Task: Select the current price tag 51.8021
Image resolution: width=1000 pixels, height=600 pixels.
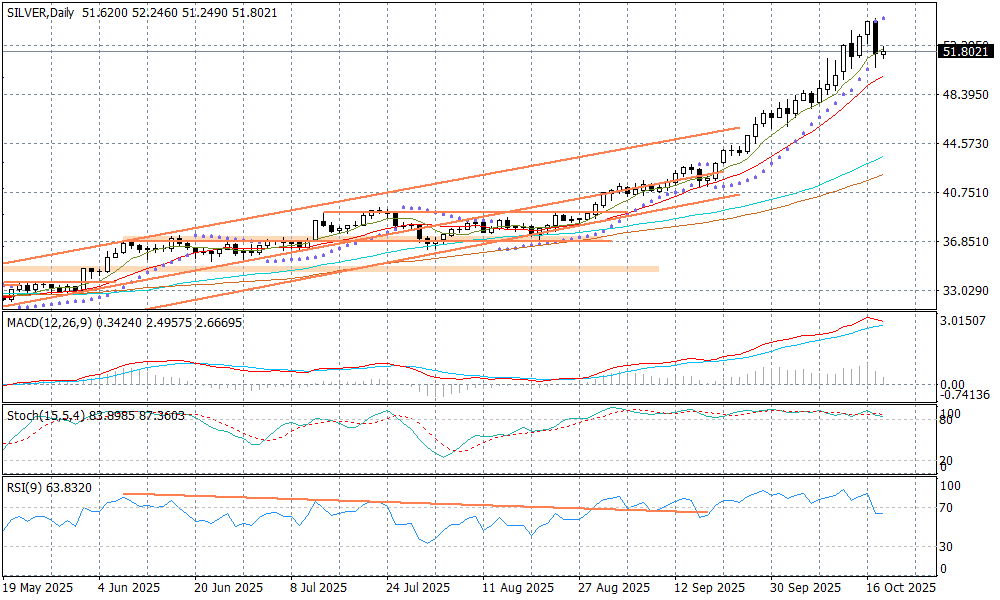Action: [x=965, y=51]
